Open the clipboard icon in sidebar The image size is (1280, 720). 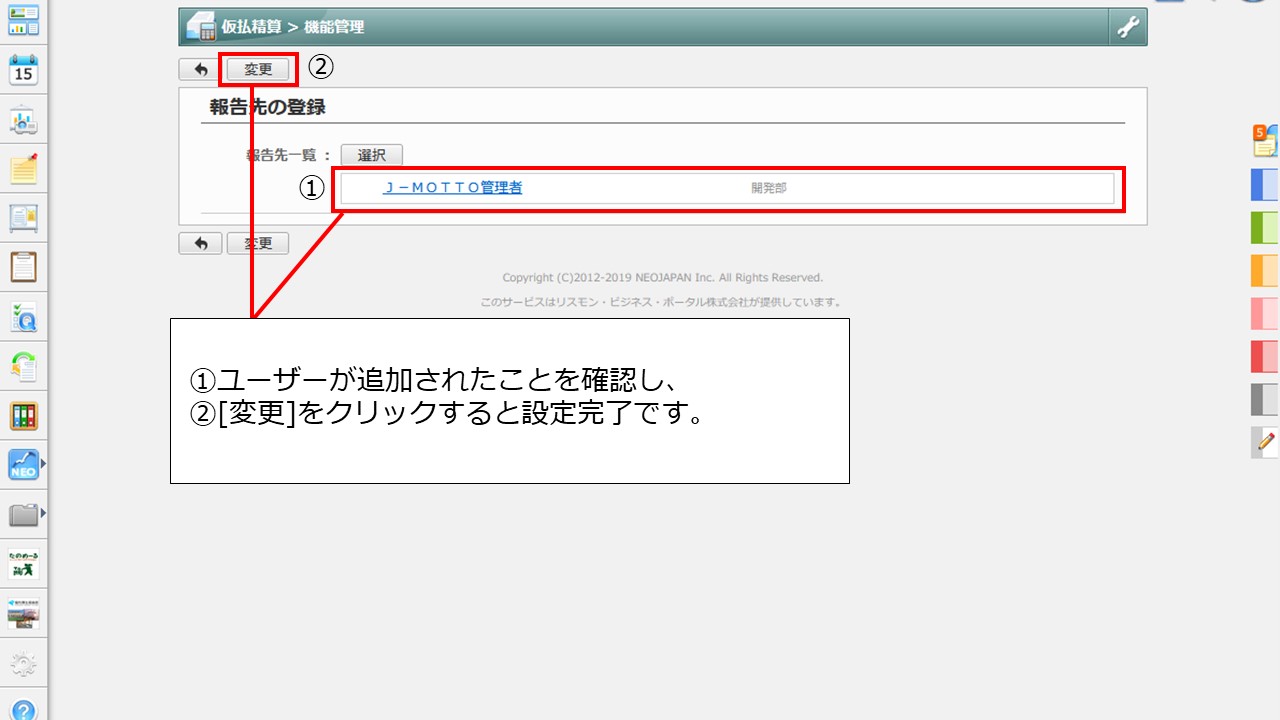23,267
